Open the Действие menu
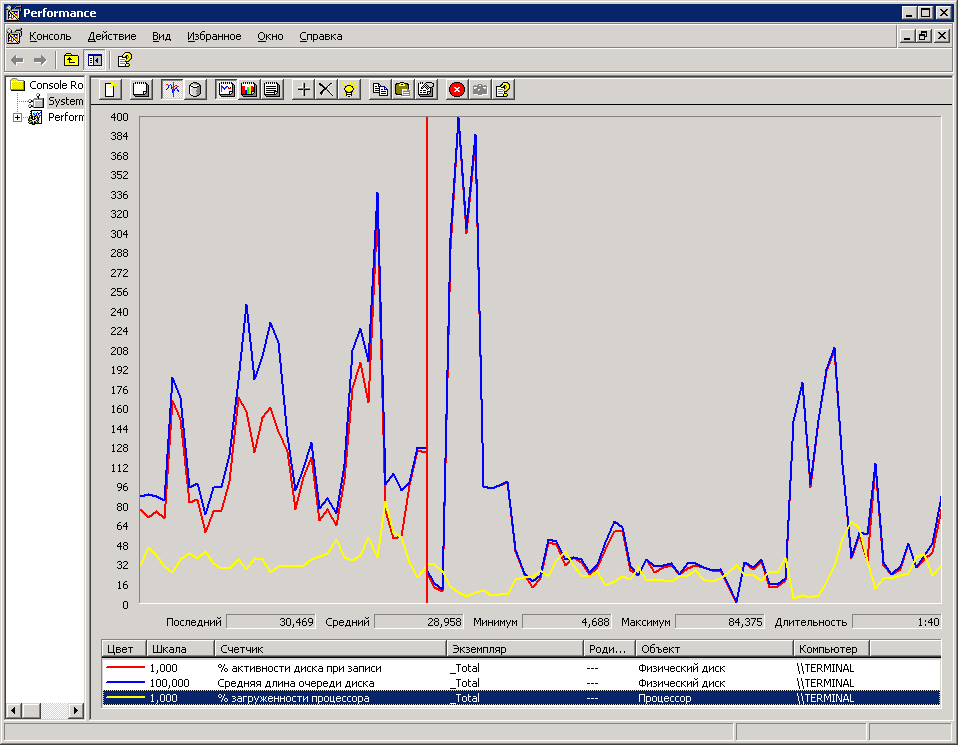958x745 pixels. pos(112,36)
